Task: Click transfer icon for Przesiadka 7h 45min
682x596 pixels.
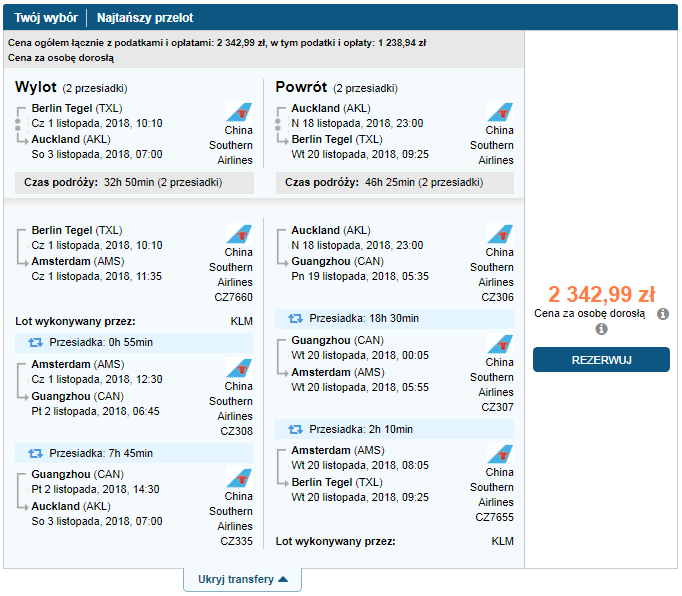Action: [x=36, y=453]
